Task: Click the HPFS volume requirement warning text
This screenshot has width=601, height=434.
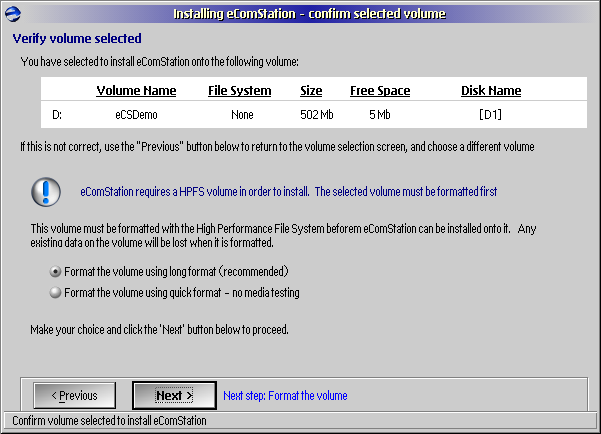Action: [x=289, y=192]
